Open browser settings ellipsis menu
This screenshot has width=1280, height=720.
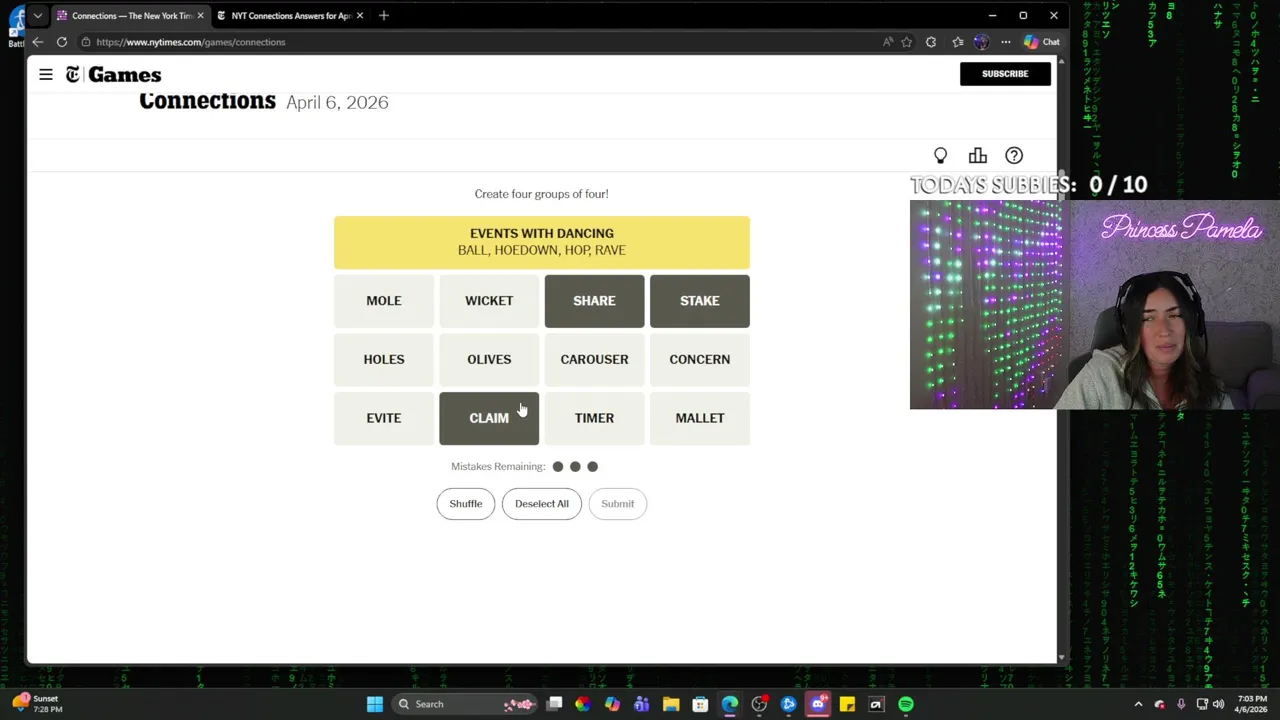[1006, 42]
